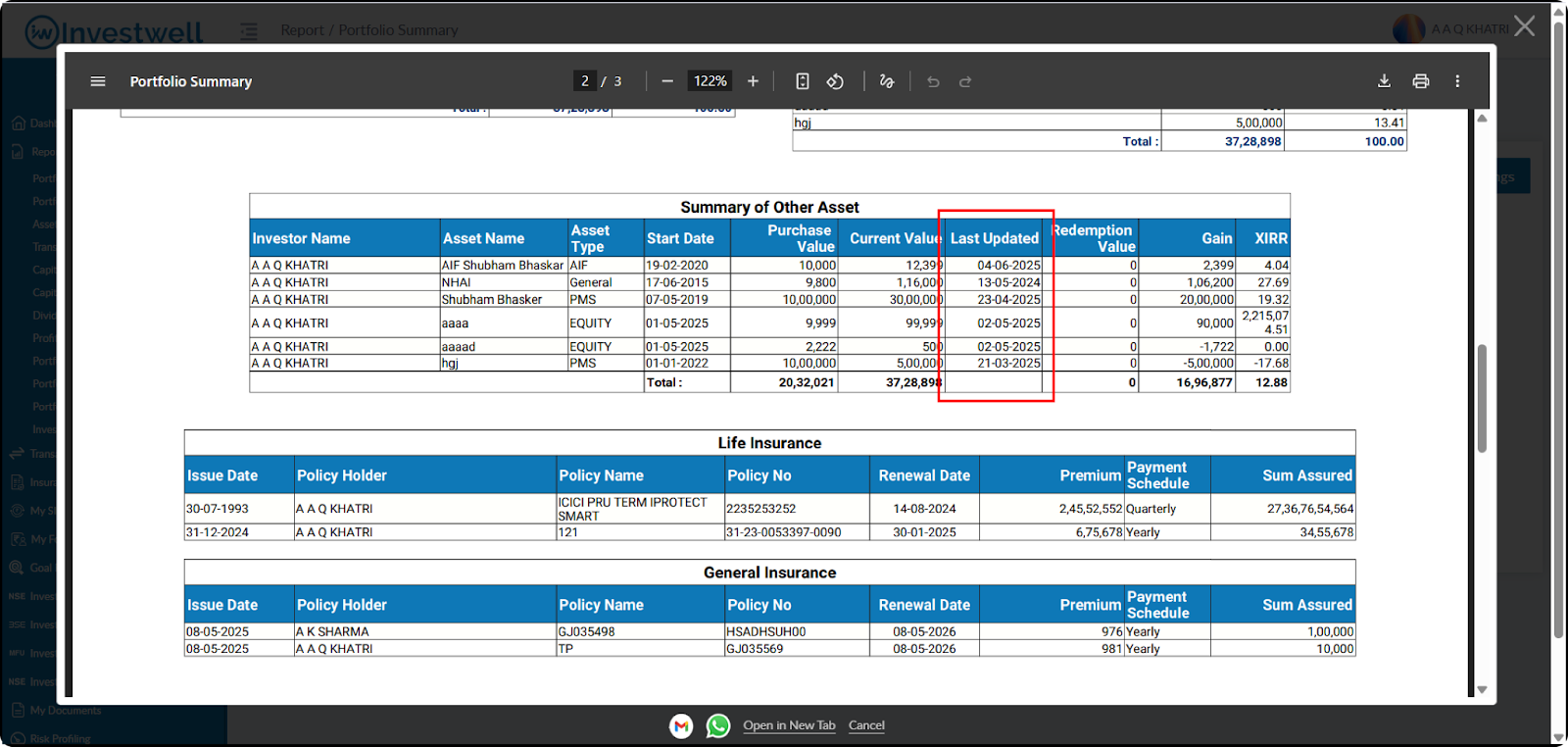Click the 04-06-2025 last updated date
This screenshot has height=747, width=1568.
1008,265
